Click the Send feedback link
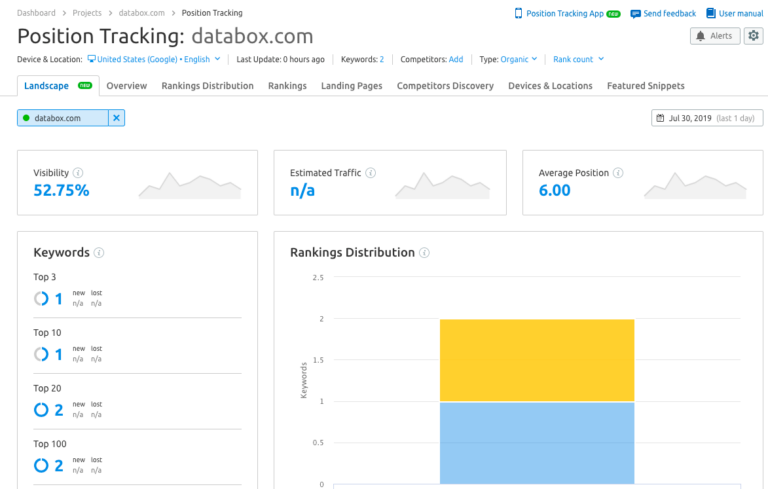 669,13
